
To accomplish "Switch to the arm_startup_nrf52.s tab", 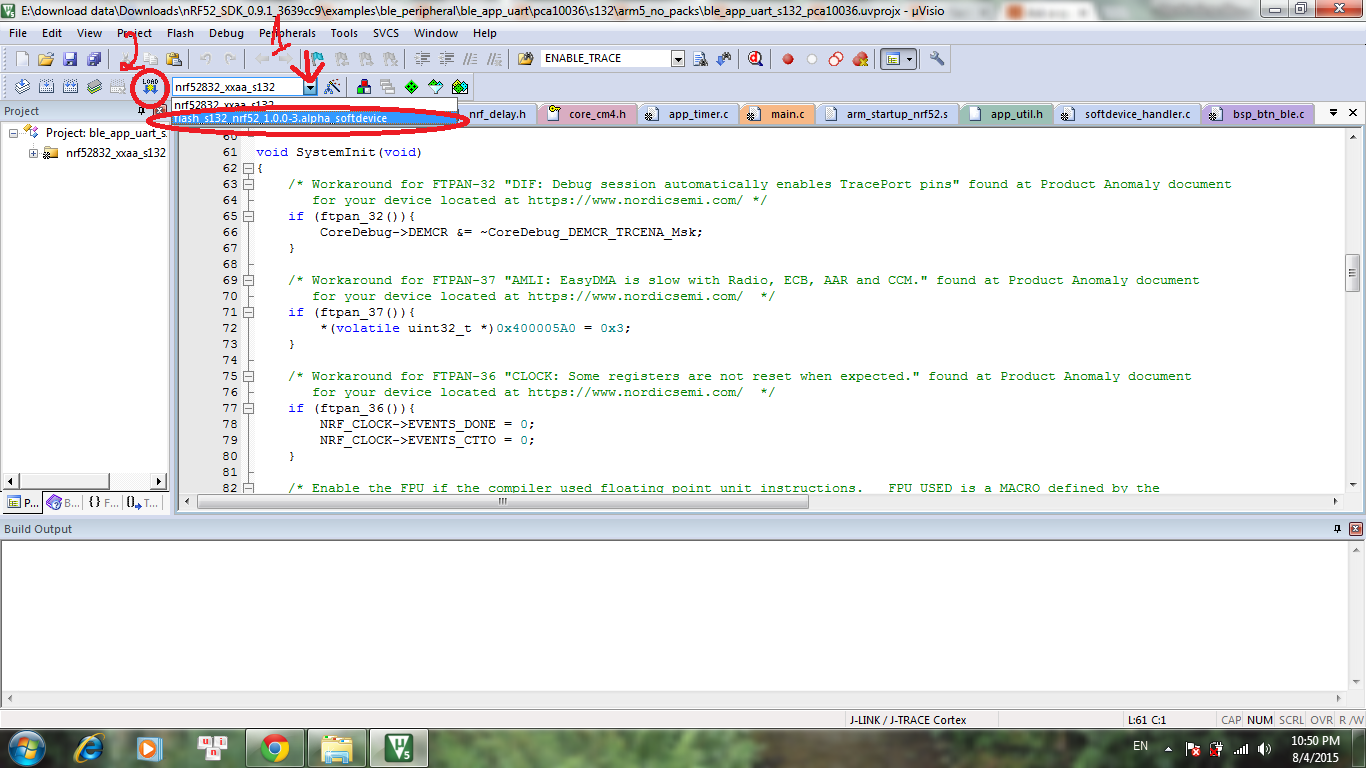I will [887, 114].
